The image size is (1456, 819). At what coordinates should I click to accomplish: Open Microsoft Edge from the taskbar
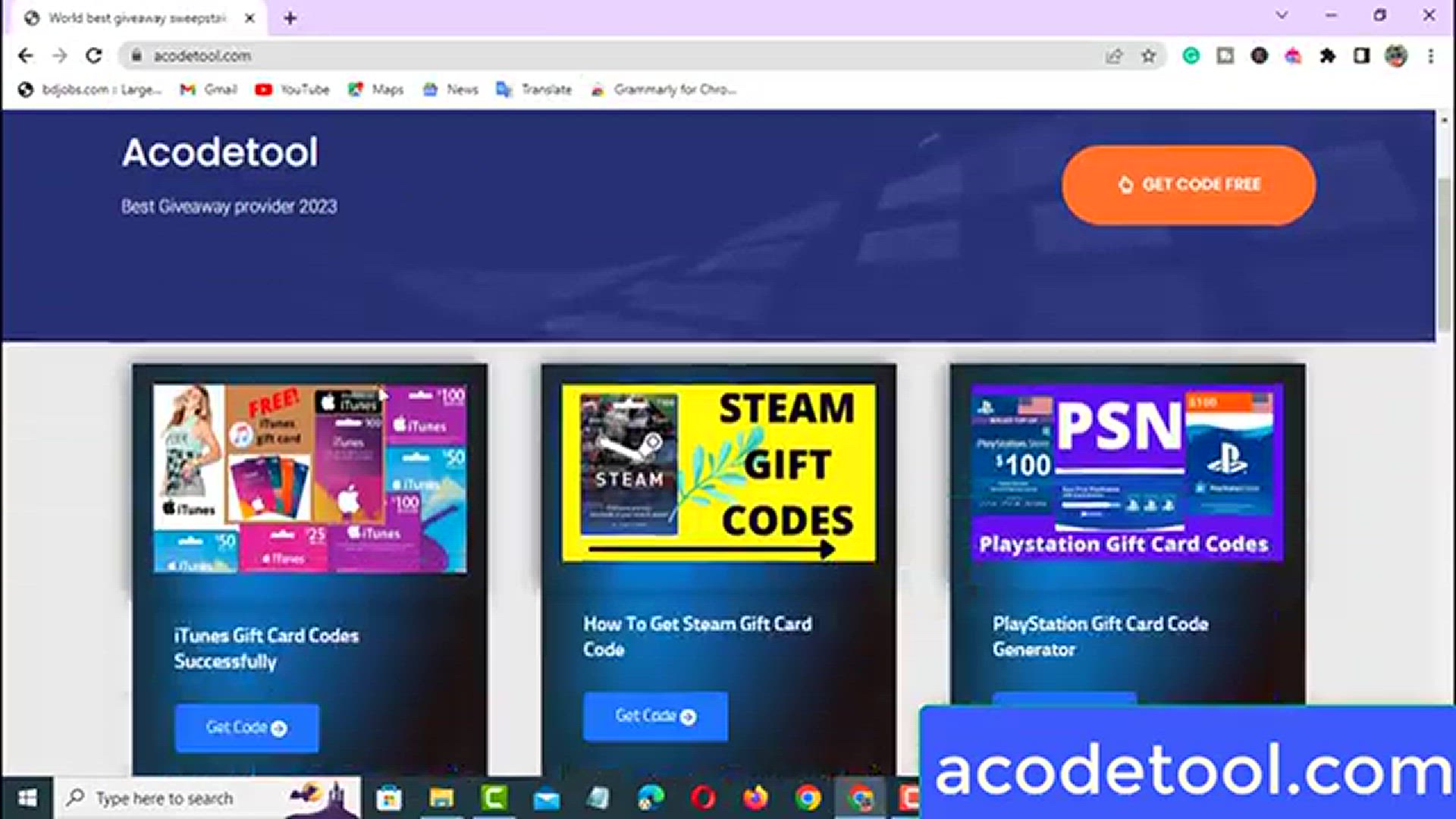pos(651,798)
